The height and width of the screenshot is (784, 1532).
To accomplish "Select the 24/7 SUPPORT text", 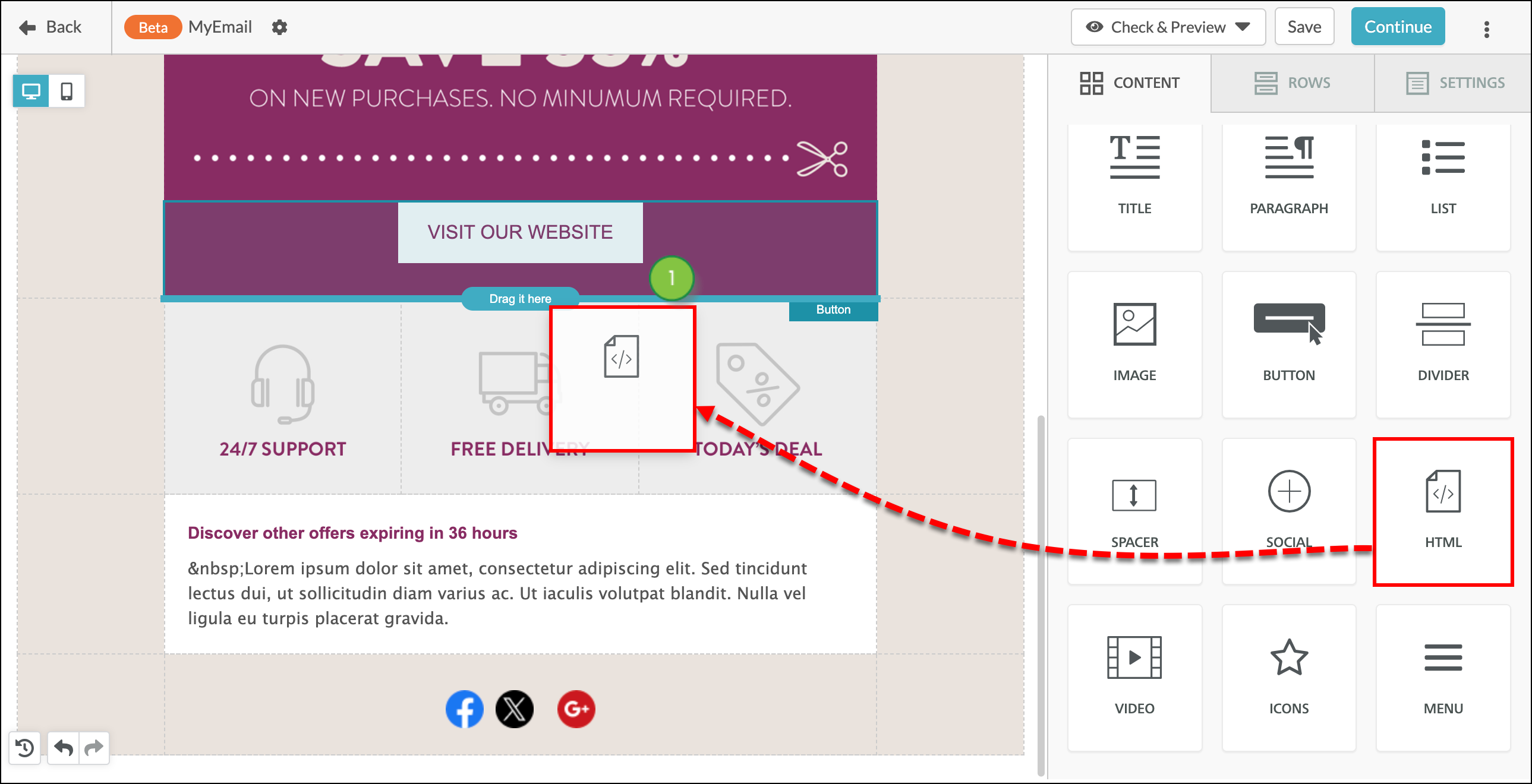I will point(282,449).
